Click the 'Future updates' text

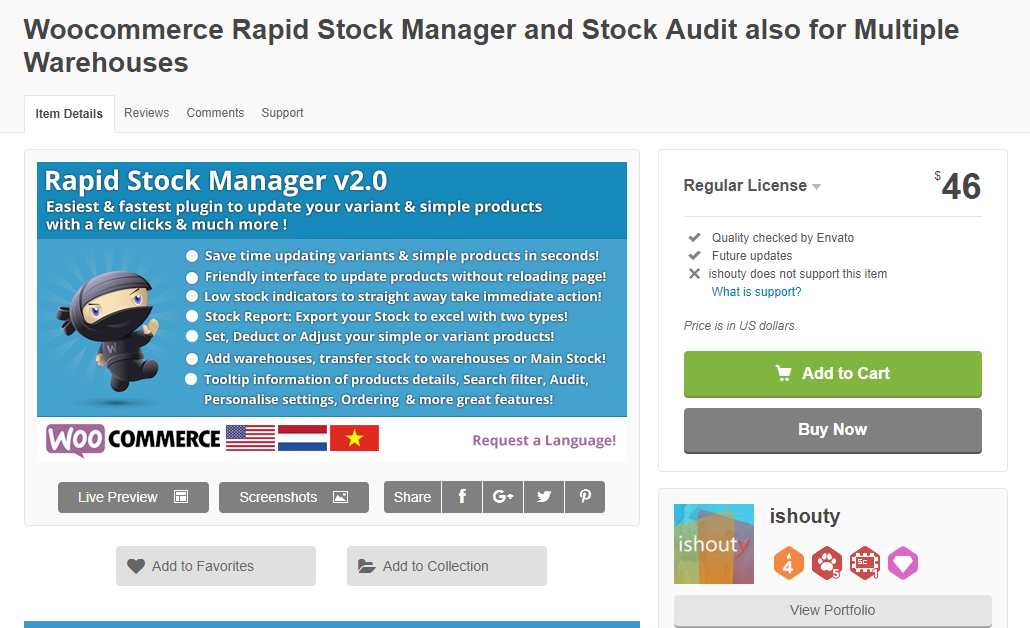[751, 256]
